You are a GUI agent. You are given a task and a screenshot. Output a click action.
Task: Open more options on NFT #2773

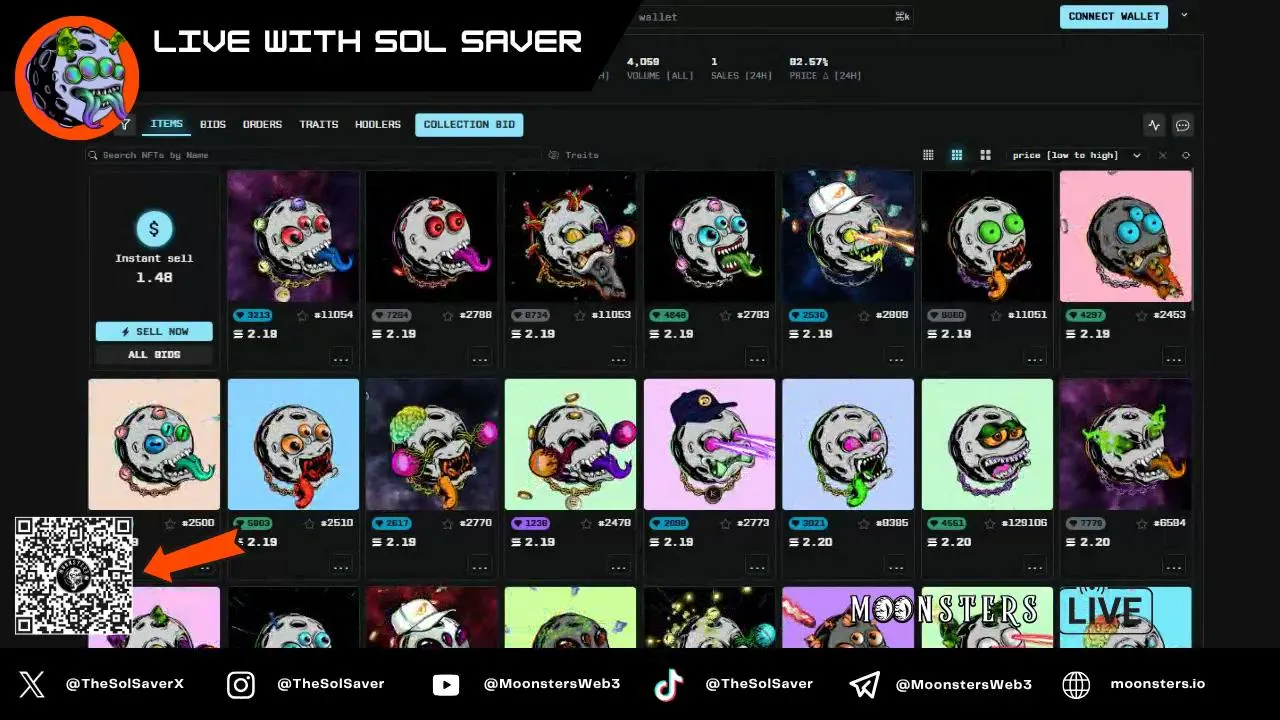758,566
